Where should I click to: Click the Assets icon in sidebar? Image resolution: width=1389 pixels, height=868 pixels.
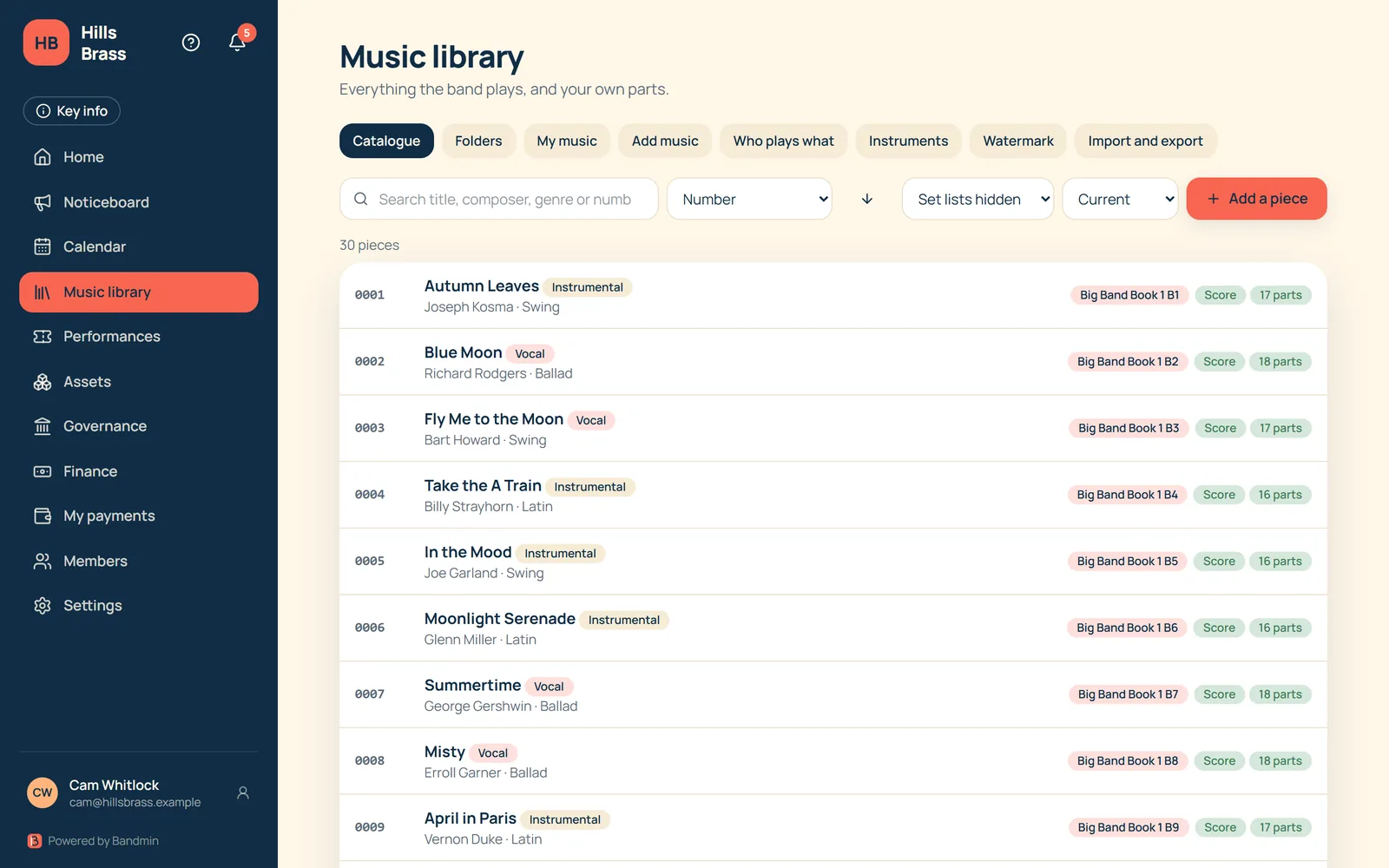tap(43, 382)
